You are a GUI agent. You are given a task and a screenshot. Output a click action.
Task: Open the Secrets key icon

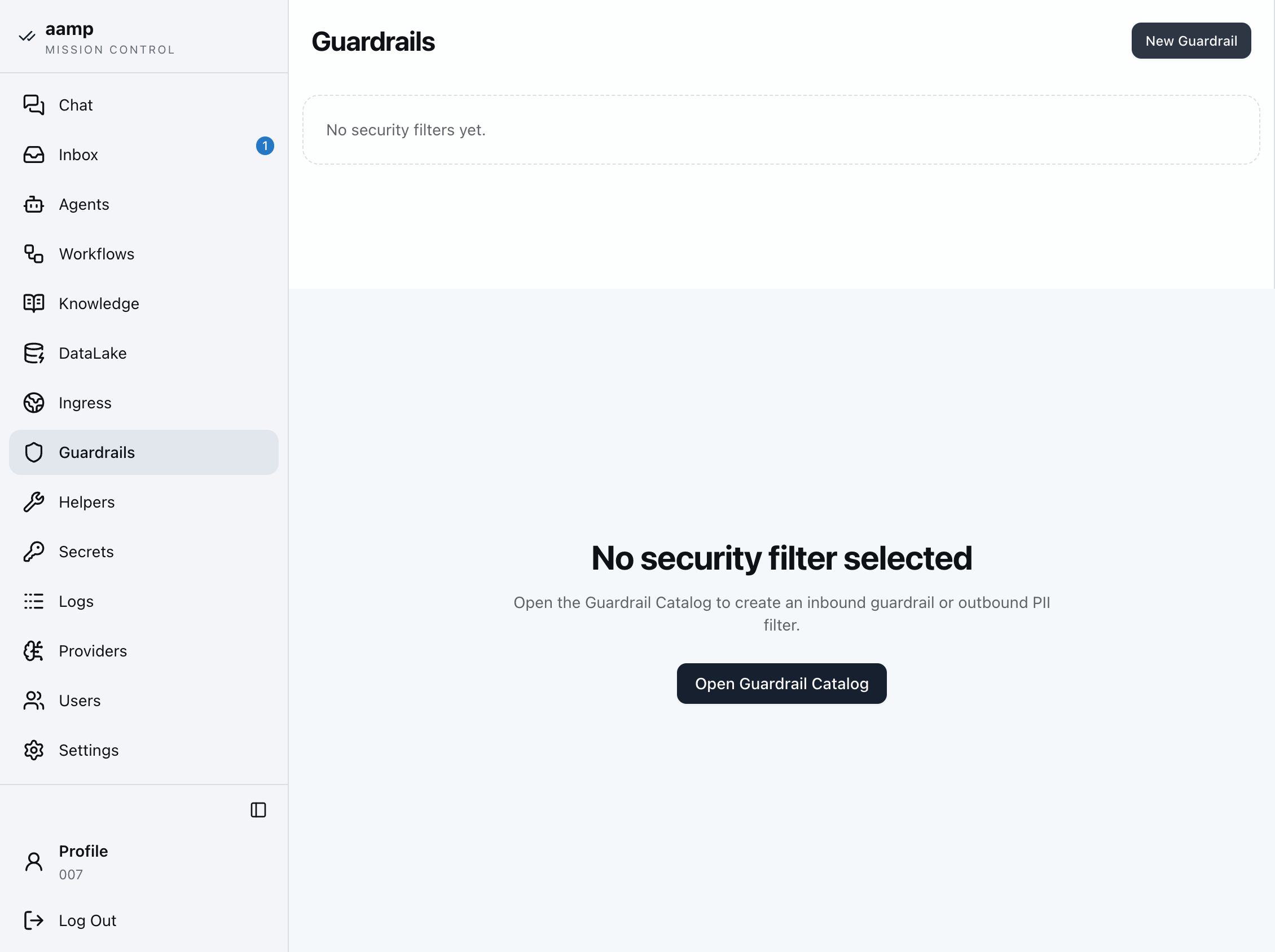tap(33, 552)
